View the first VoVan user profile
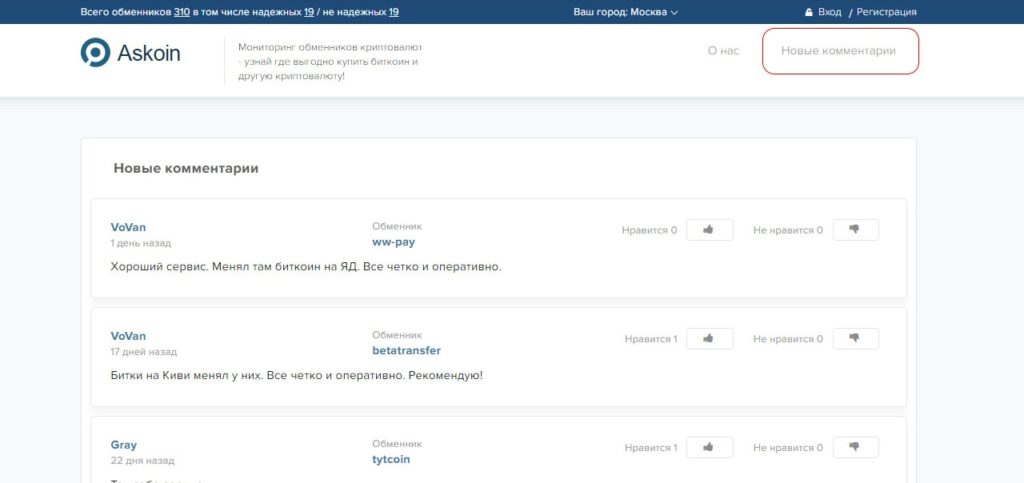The image size is (1024, 483). (x=128, y=227)
